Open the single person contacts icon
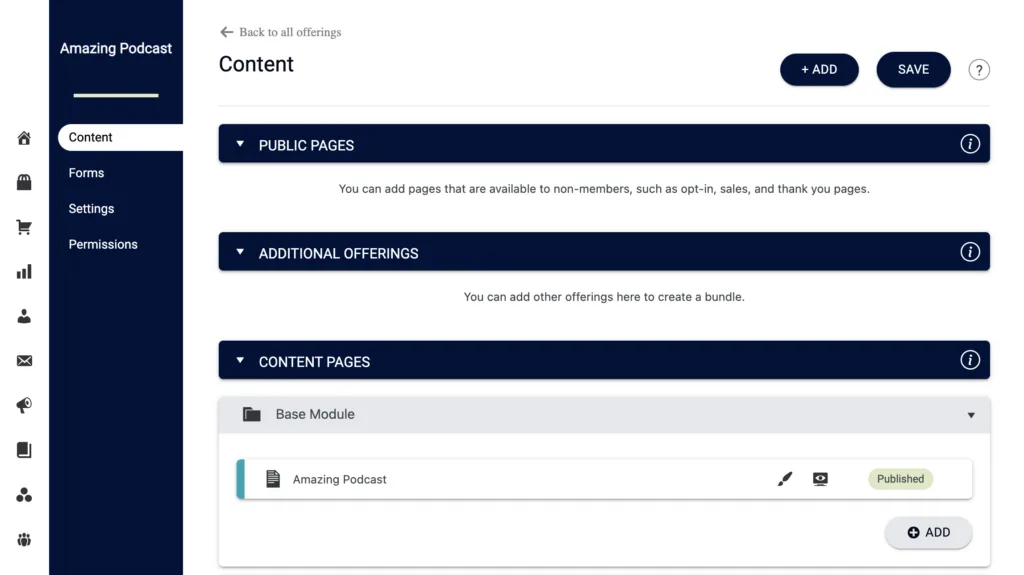 [24, 316]
